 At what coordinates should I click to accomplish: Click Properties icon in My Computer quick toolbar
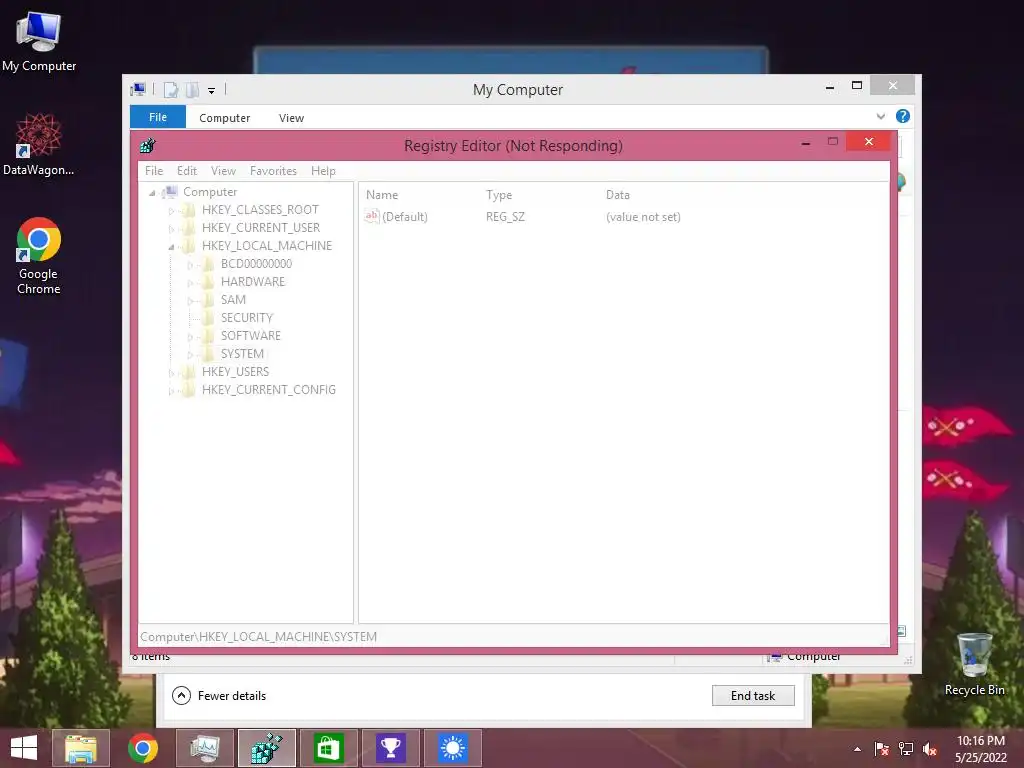coord(170,89)
